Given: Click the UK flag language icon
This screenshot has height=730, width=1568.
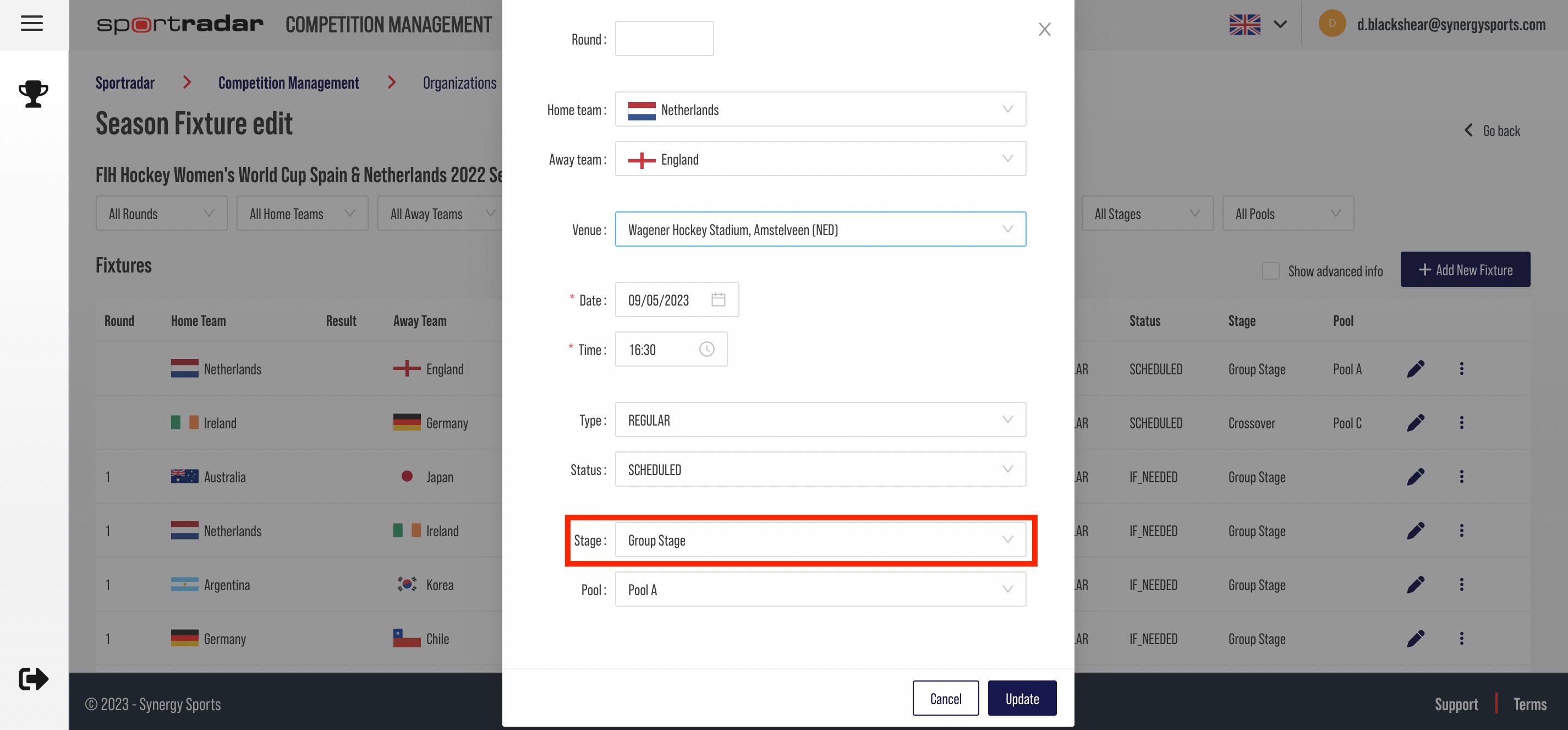Looking at the screenshot, I should coord(1245,24).
